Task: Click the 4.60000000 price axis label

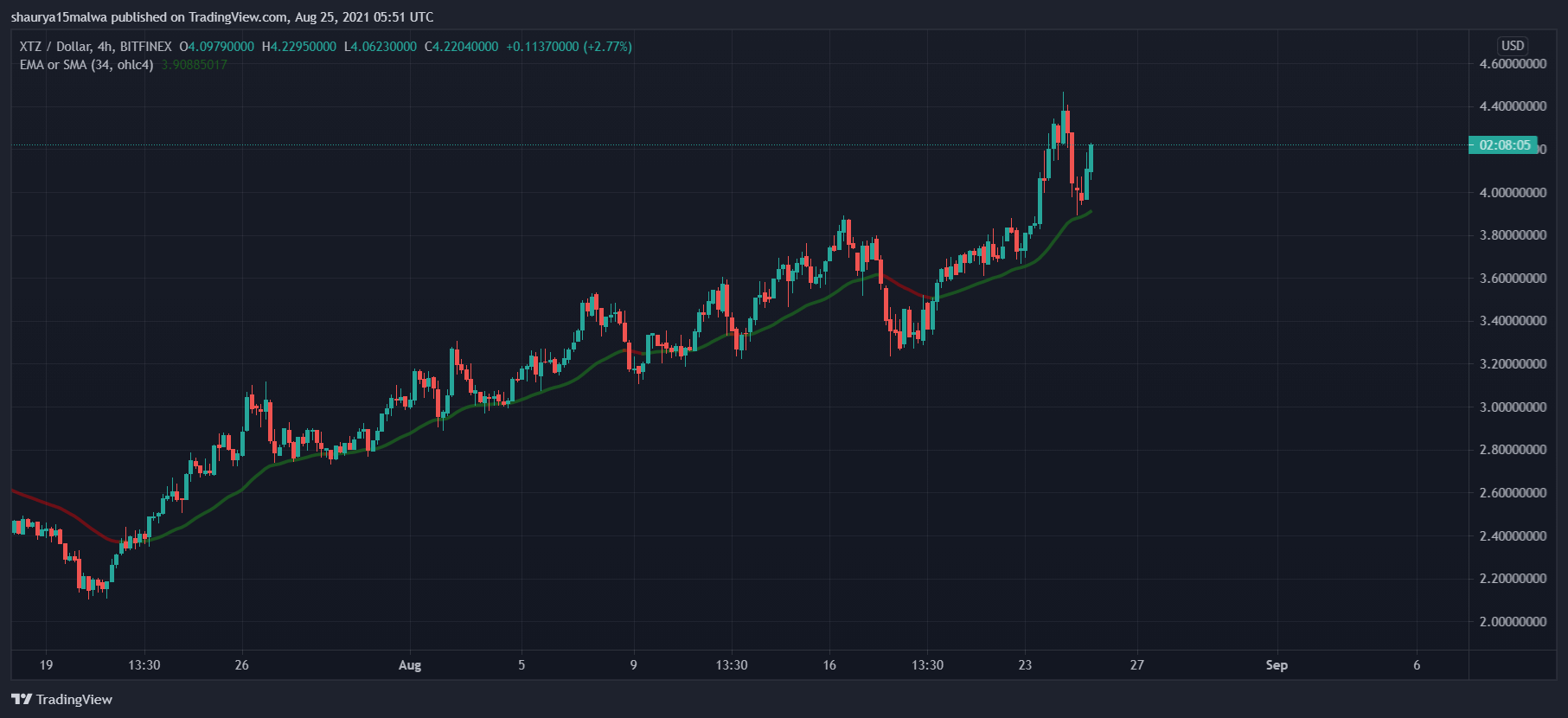Action: click(1513, 64)
